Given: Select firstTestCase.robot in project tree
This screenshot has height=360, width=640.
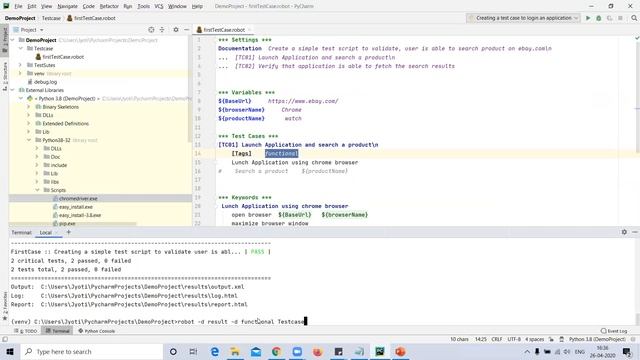Looking at the screenshot, I should [x=63, y=57].
